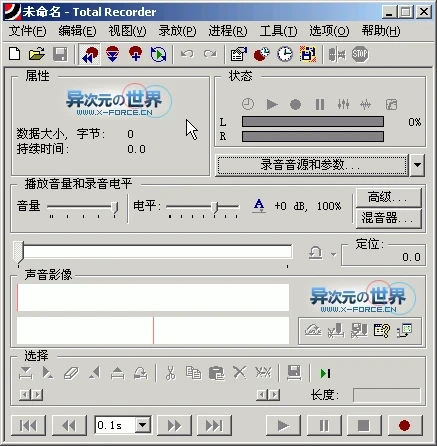Open the 高级... settings button

pos(389,197)
